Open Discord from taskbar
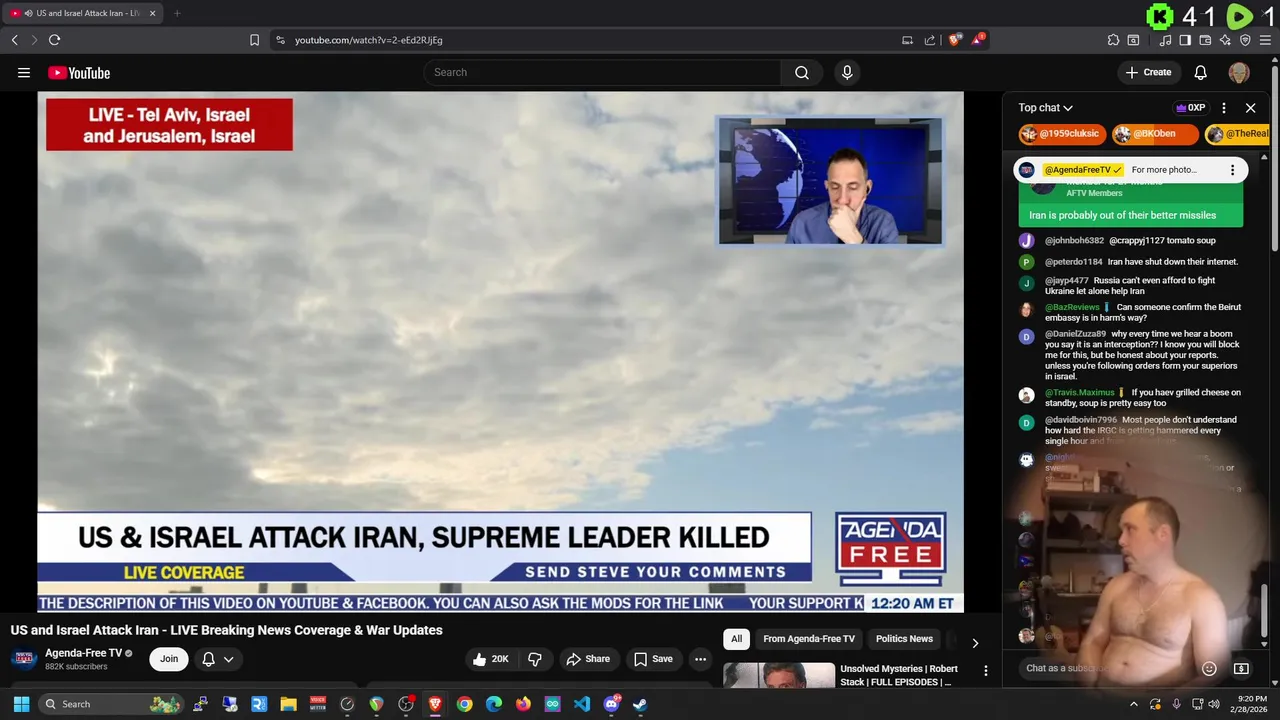 (x=611, y=704)
